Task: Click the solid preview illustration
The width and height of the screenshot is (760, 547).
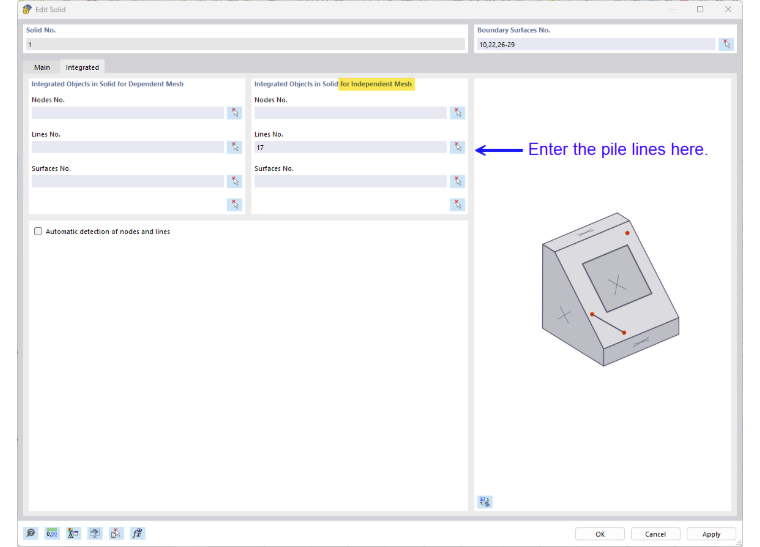Action: coord(610,289)
